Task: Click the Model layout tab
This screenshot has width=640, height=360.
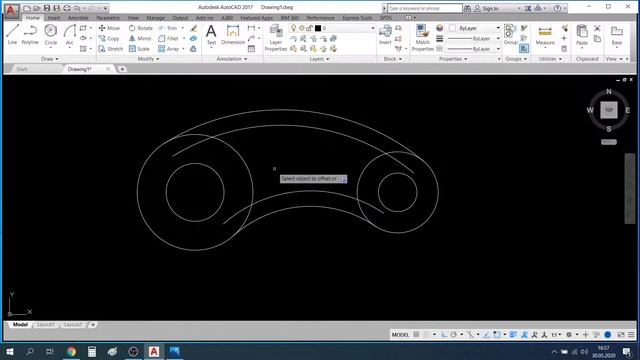Action: coord(20,325)
